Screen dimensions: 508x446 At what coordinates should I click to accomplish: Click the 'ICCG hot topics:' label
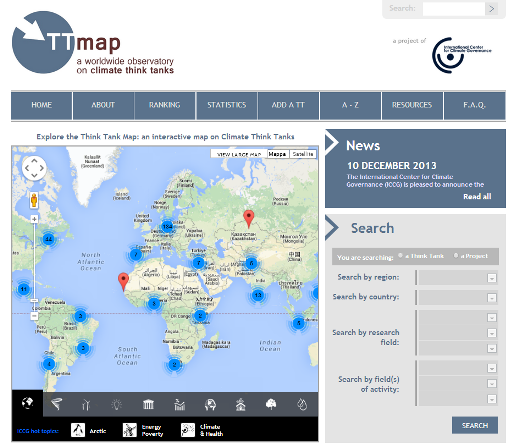click(37, 431)
